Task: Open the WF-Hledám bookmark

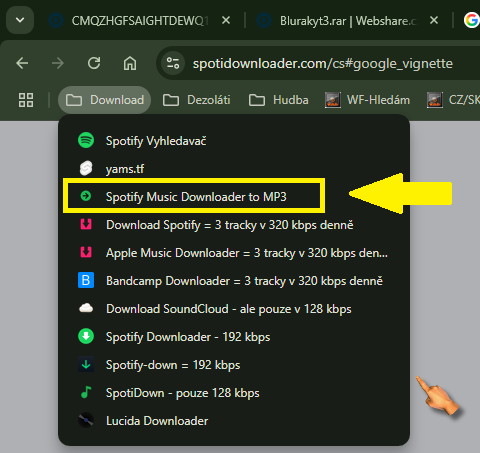Action: [367, 100]
